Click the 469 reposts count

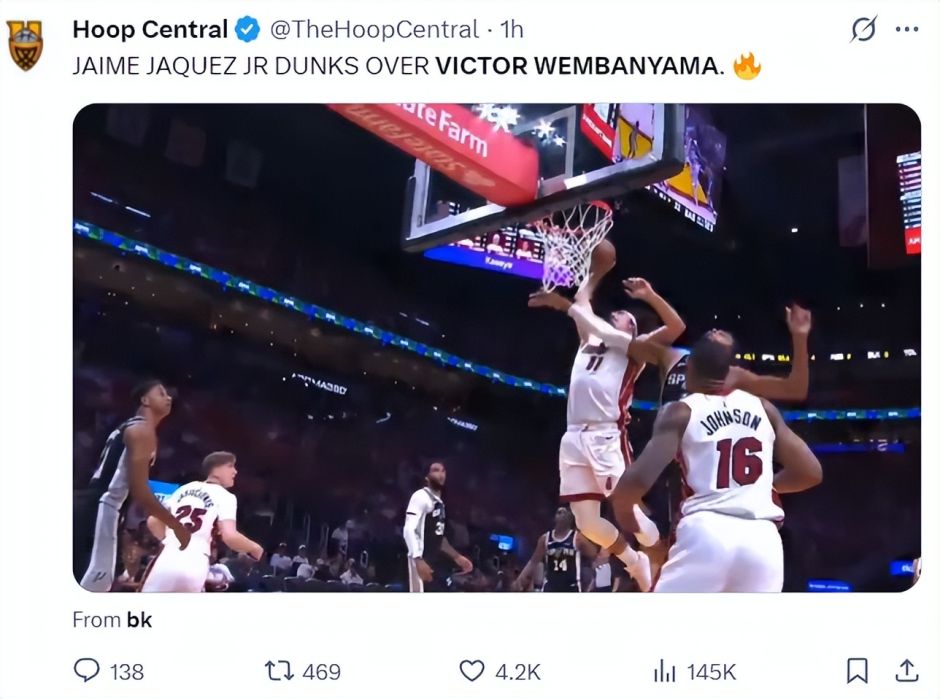pos(321,672)
